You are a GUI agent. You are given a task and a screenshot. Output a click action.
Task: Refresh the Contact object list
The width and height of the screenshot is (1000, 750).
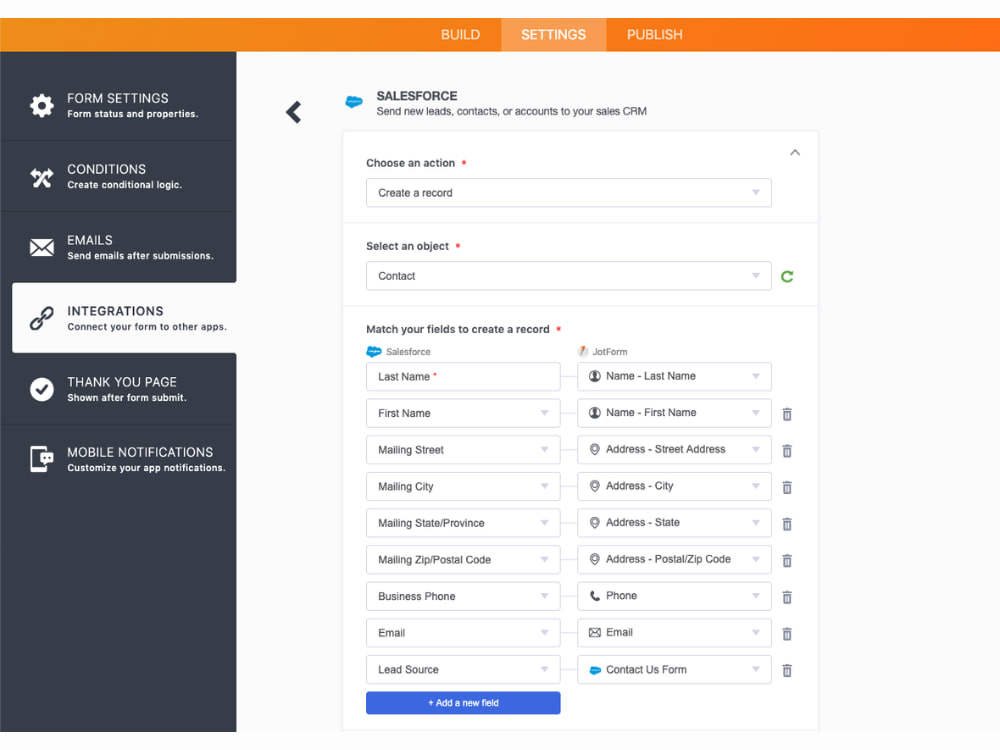click(x=787, y=276)
